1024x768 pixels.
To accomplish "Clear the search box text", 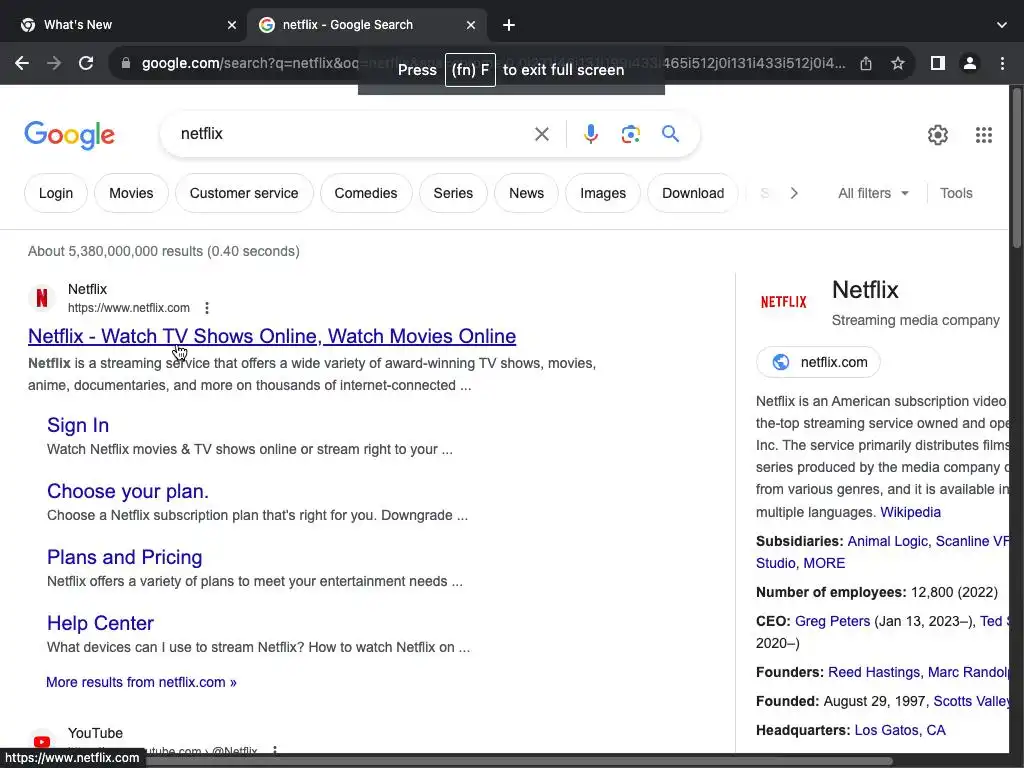I will coord(541,135).
